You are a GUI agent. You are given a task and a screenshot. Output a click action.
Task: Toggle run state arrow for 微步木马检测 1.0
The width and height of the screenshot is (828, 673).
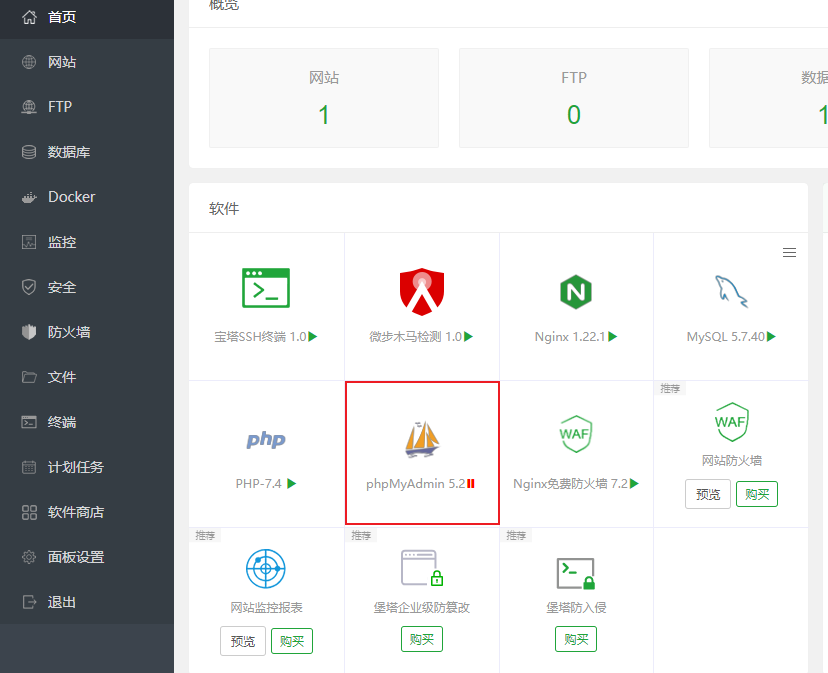[x=468, y=336]
